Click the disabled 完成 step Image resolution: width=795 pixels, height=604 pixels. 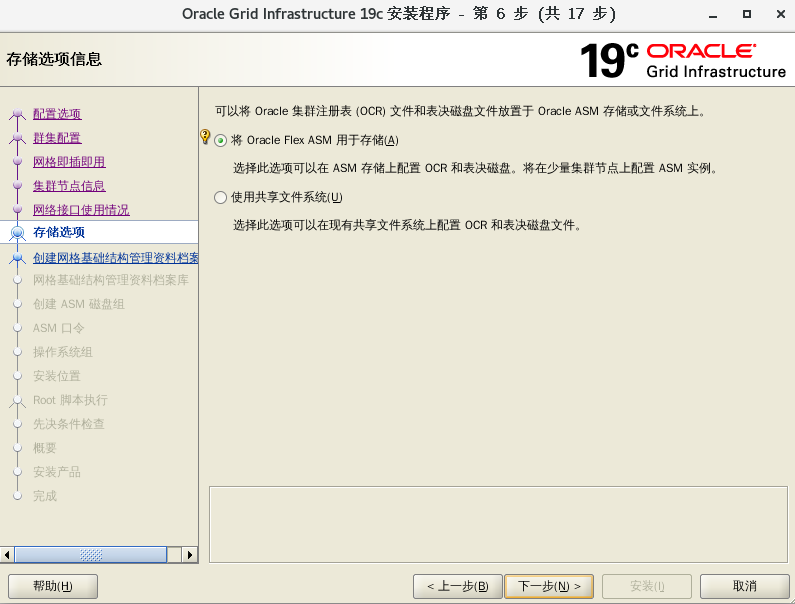tap(45, 496)
